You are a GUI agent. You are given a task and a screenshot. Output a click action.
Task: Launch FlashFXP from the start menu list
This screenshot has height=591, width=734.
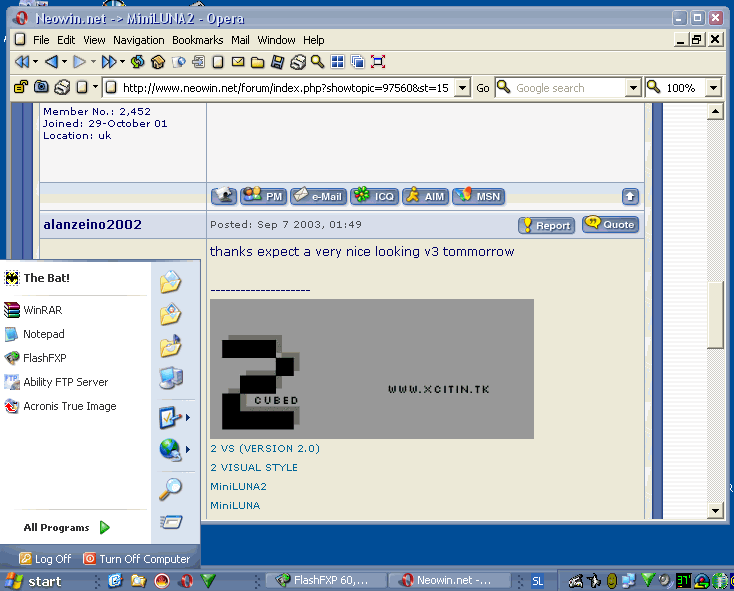[45, 358]
